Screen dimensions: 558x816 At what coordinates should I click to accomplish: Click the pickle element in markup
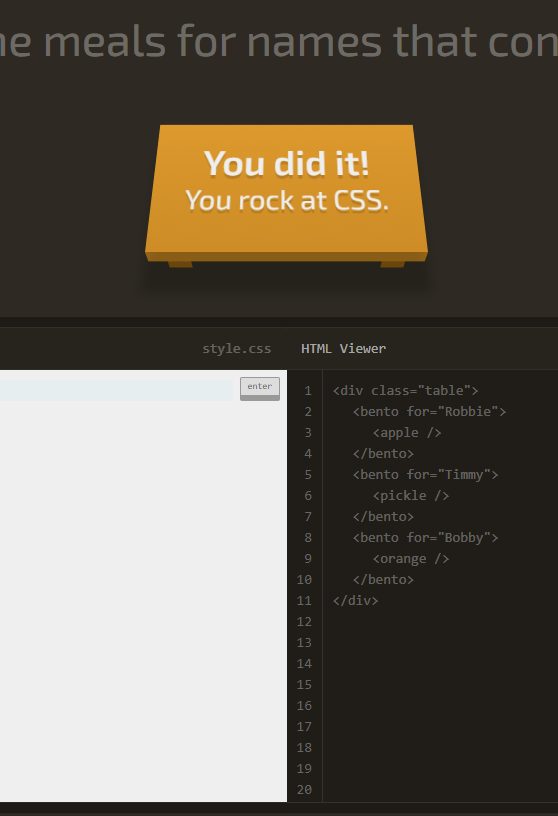click(x=411, y=495)
